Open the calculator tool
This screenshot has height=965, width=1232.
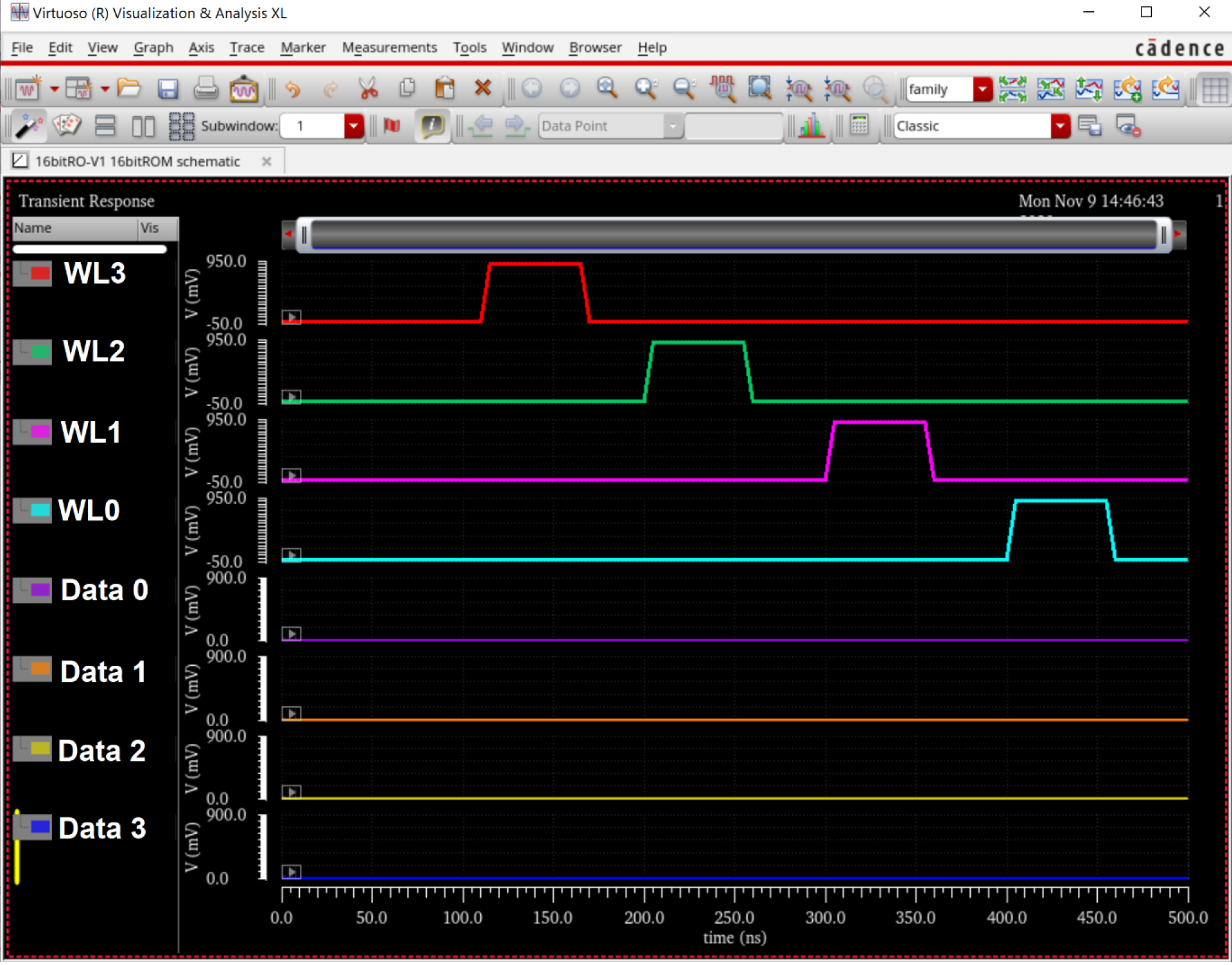(858, 125)
